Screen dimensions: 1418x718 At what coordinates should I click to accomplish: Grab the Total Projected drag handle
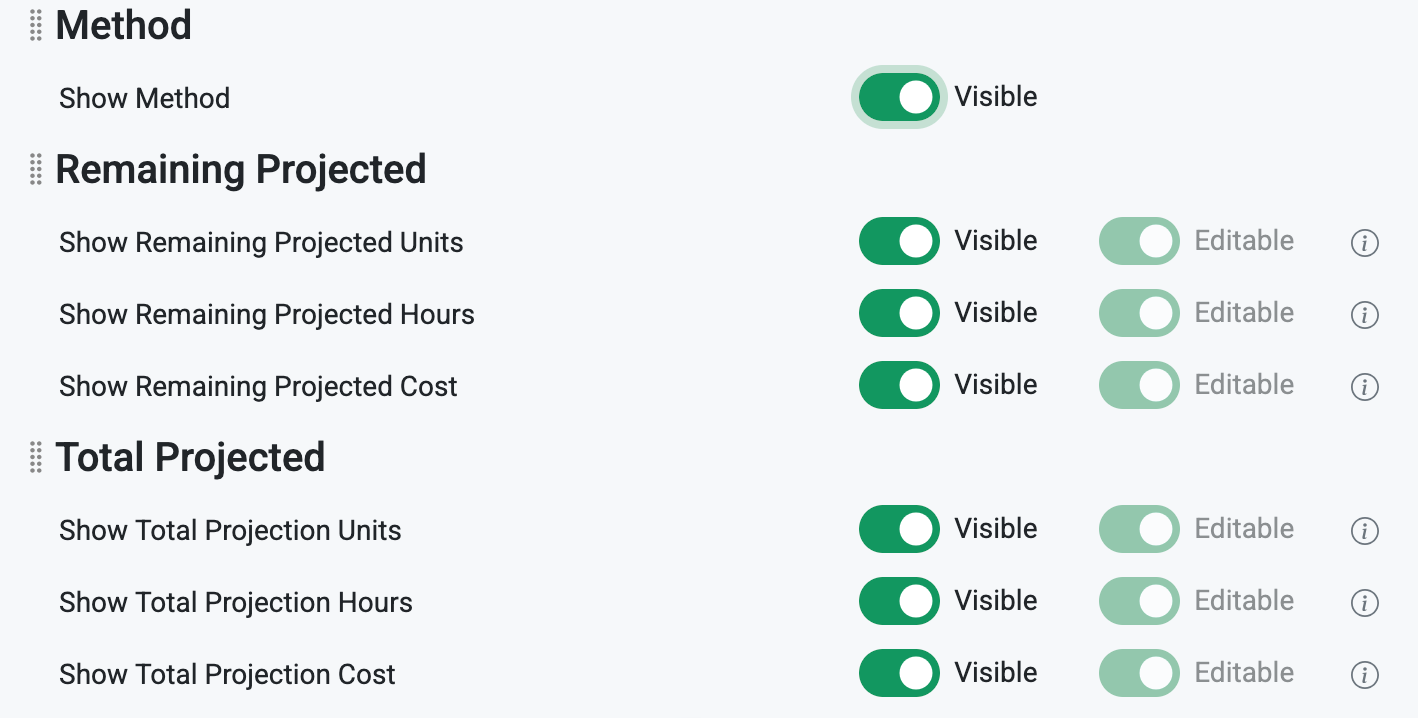coord(35,457)
